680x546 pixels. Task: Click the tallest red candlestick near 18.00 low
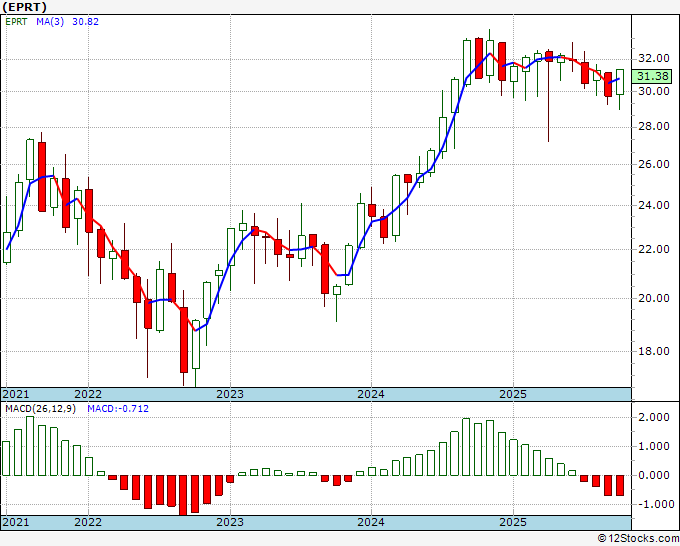[x=184, y=340]
